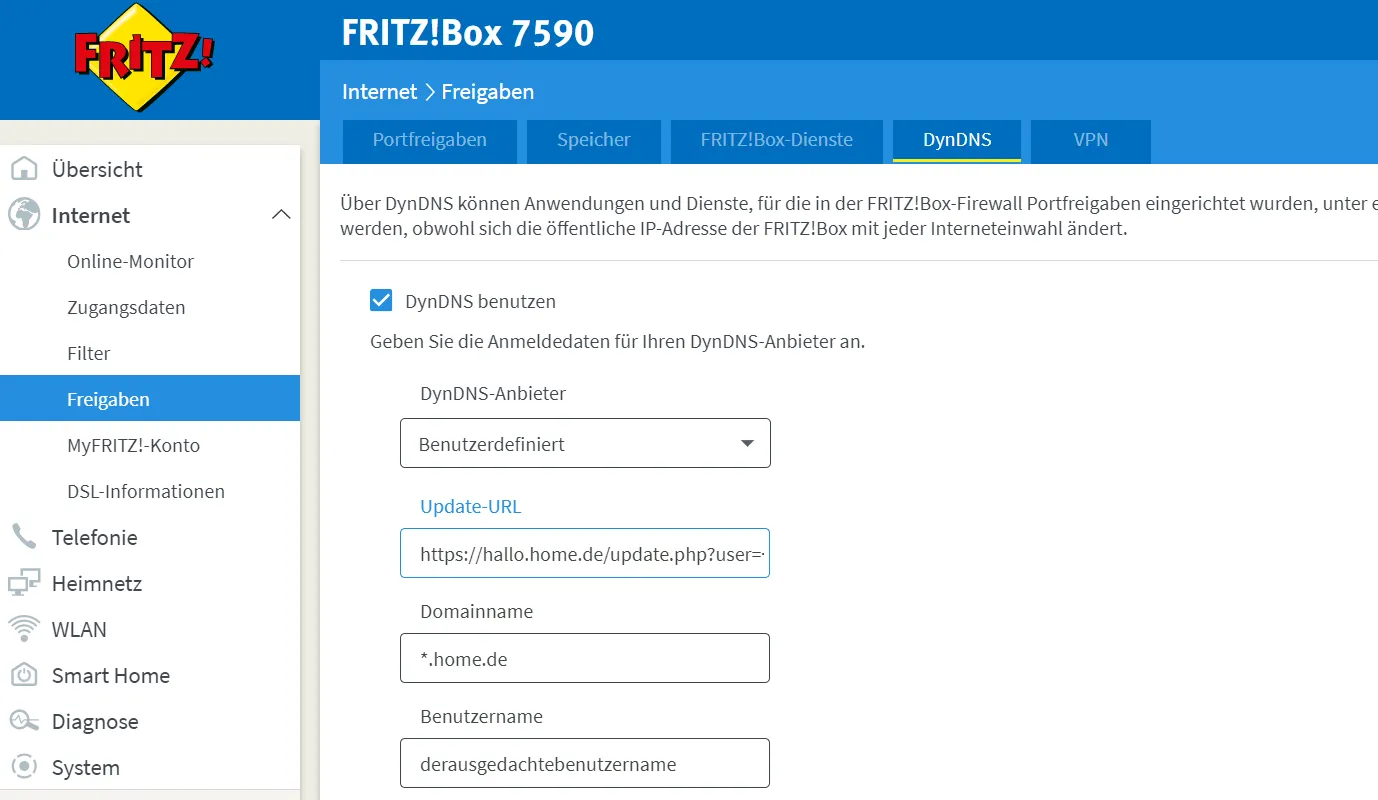Screen dimensions: 1378x800
Task: Click the WLAN wireless signal icon
Action: point(23,629)
